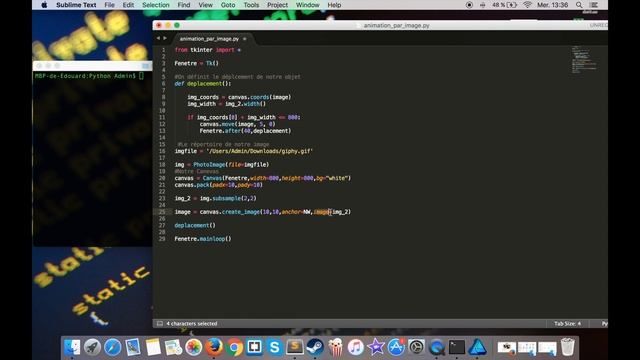
Task: Open Safari compass icon in Dock
Action: click(112, 347)
